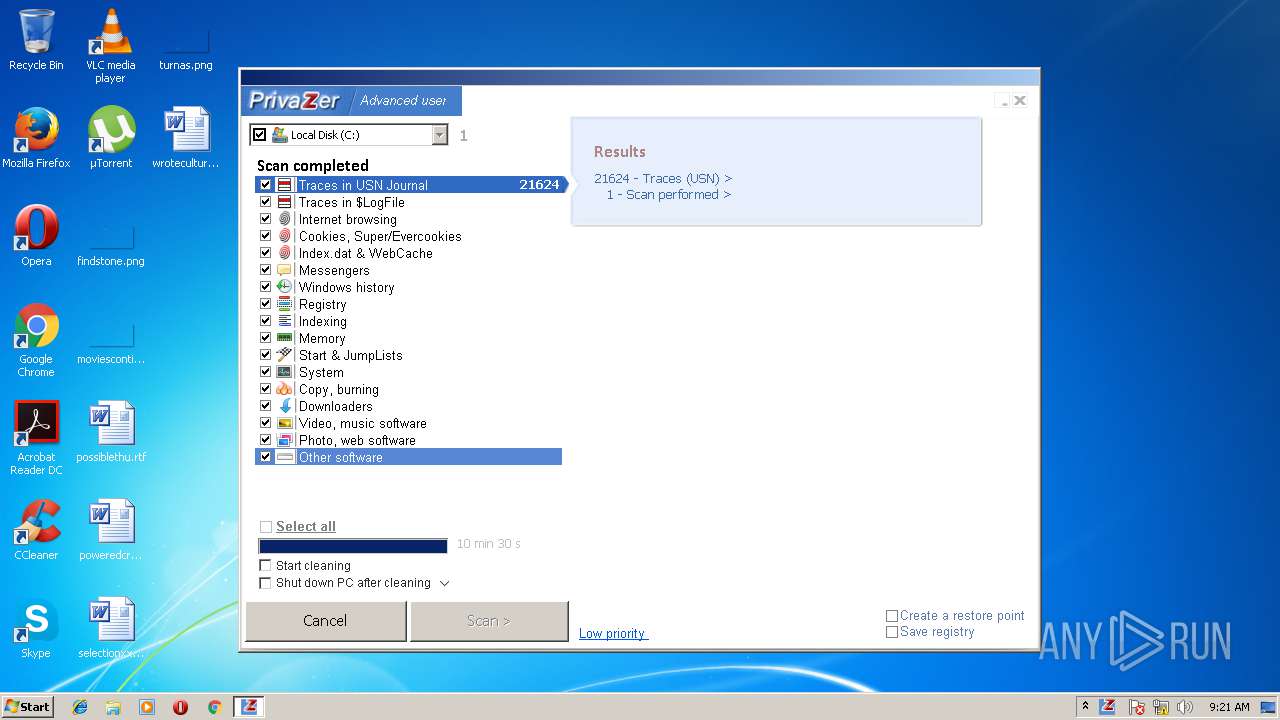Open CCleaner desktop shortcut
This screenshot has height=720, width=1280.
(36, 530)
